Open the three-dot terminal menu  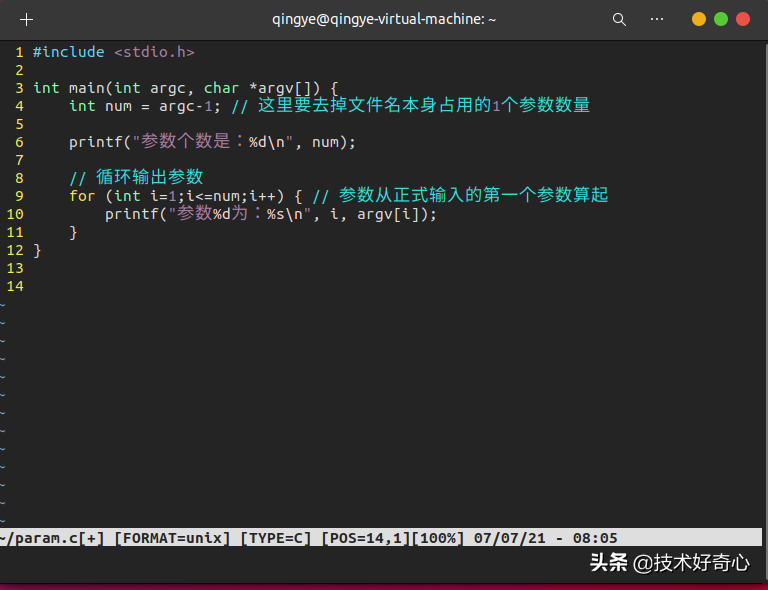click(x=657, y=19)
